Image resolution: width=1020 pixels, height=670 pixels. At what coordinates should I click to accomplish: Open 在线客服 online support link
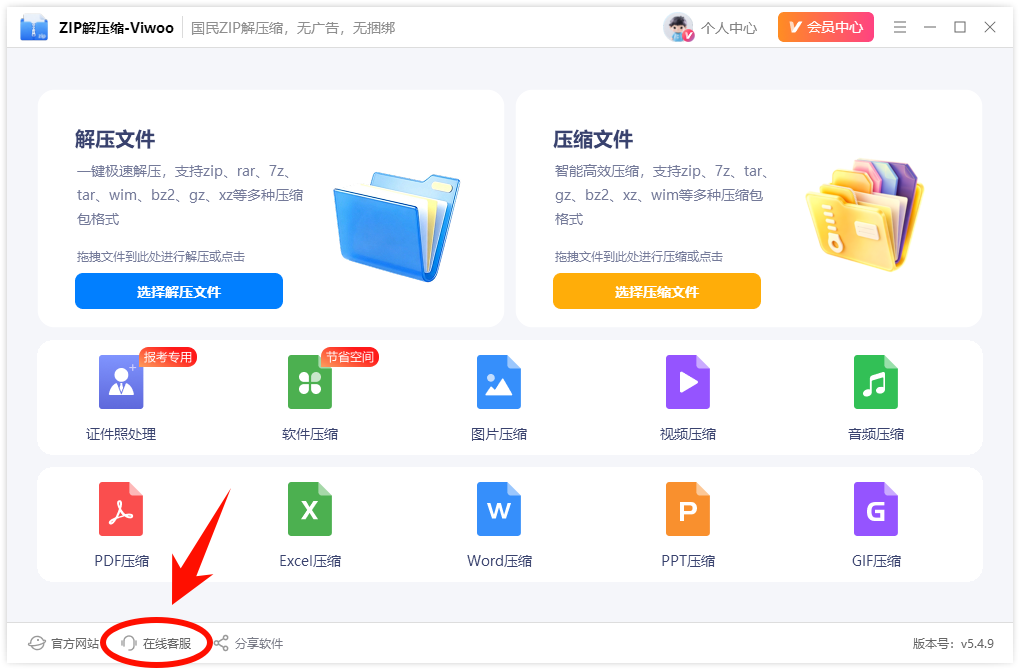click(x=167, y=643)
